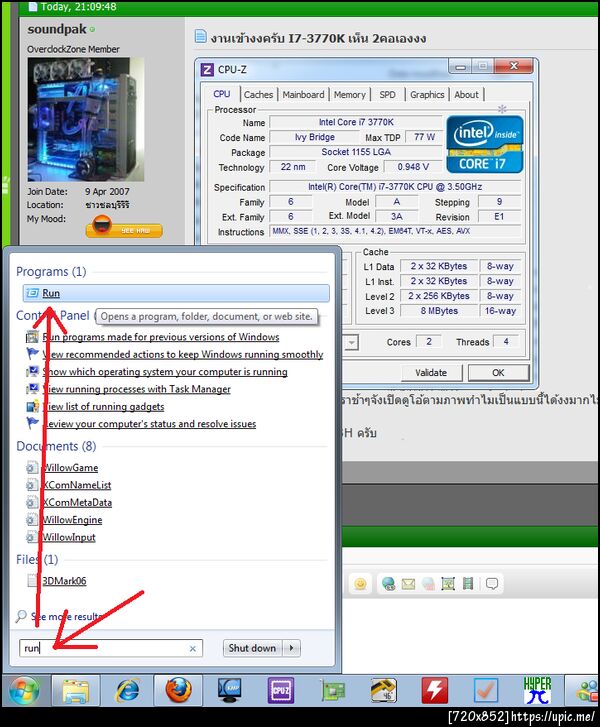
Task: Open Review your computer's status link
Action: tap(149, 424)
